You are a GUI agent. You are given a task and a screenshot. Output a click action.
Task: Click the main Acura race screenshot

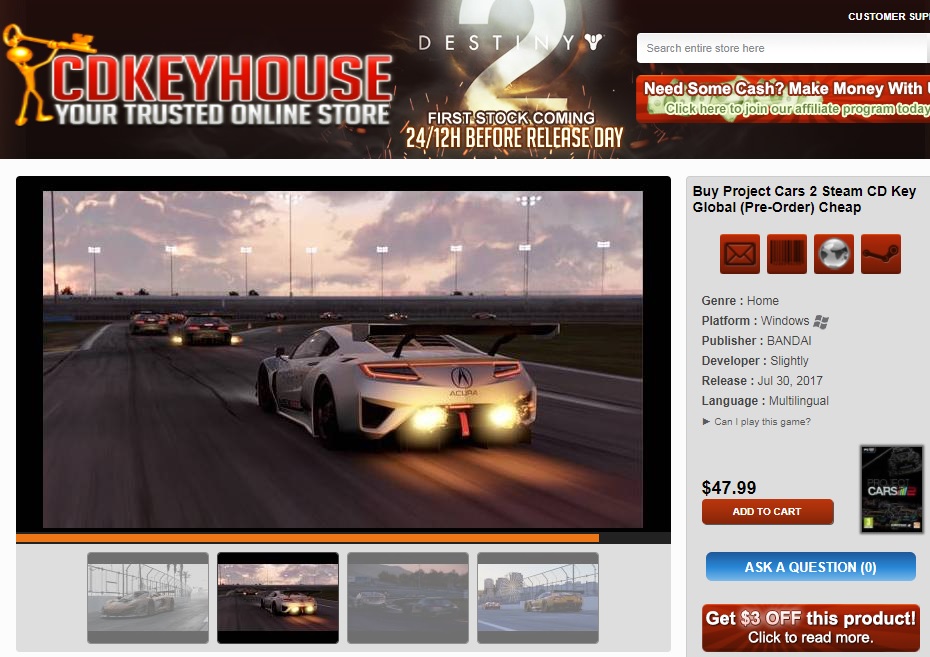[x=343, y=359]
